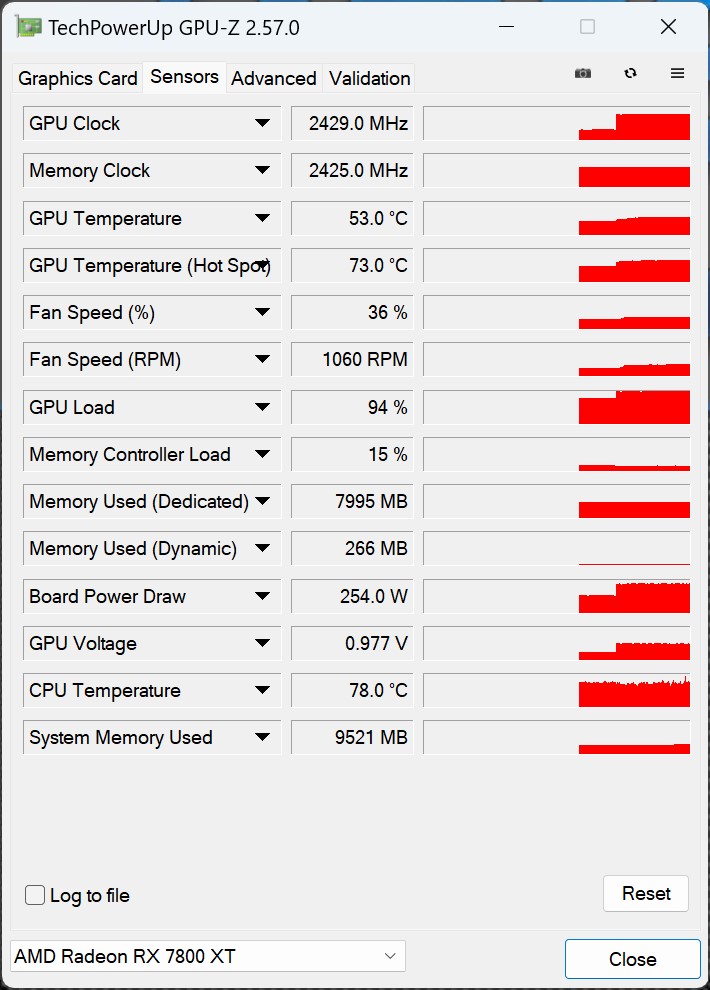The image size is (710, 990).
Task: Click the camera screenshot icon
Action: (x=582, y=73)
